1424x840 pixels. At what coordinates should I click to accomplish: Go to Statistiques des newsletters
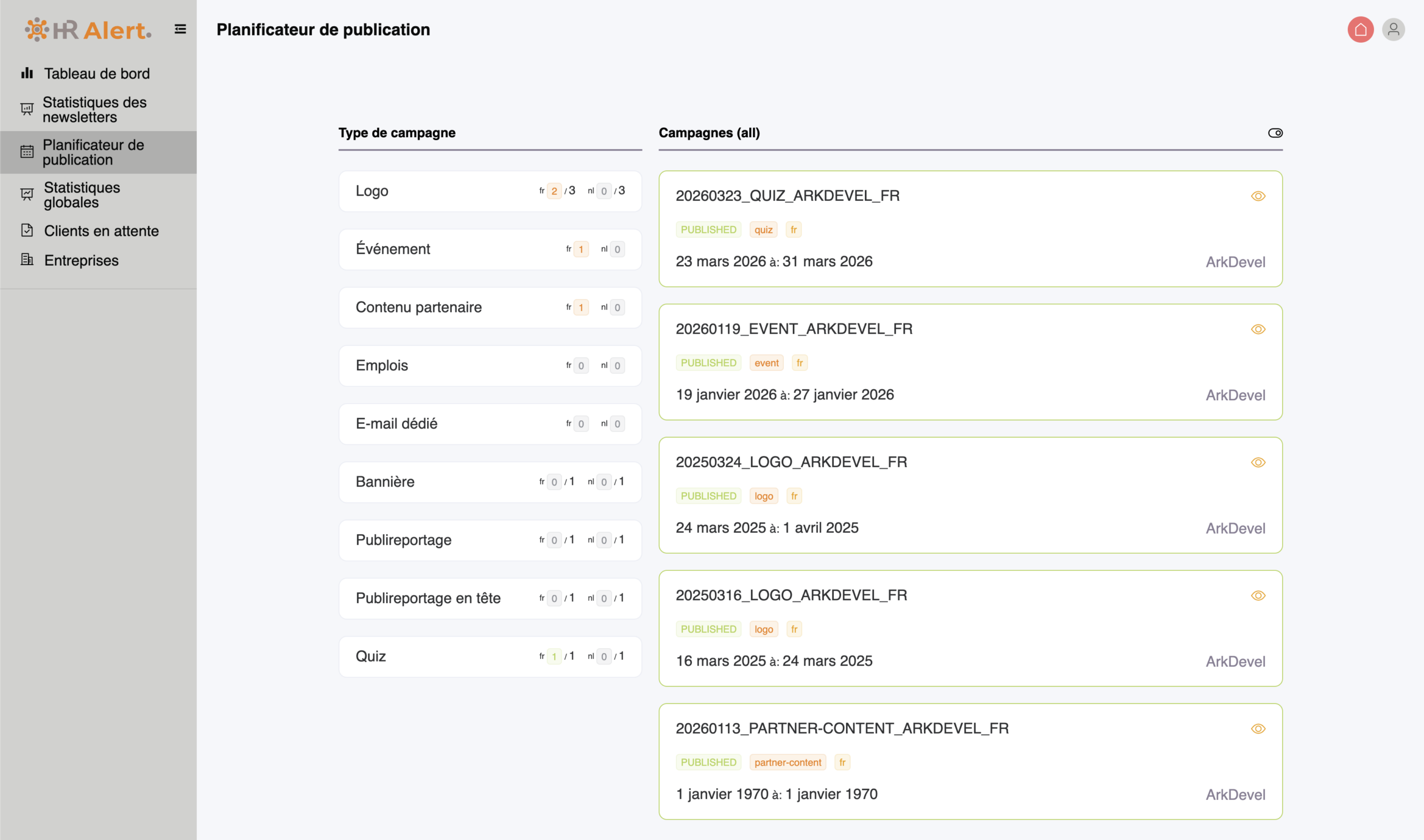98,110
